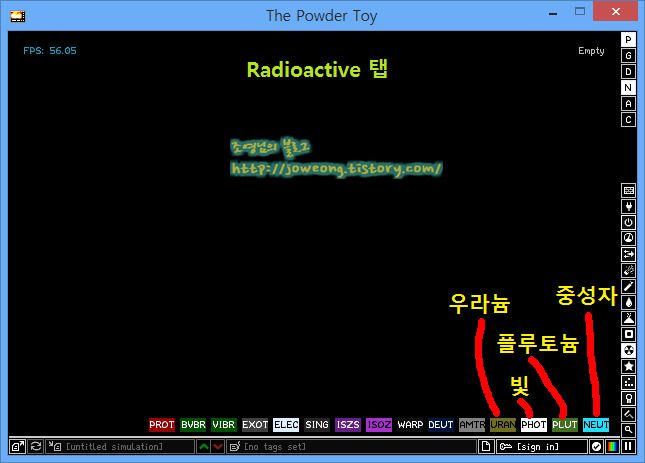Toggle the A ambient heat option
This screenshot has height=463, width=645.
pyautogui.click(x=628, y=104)
